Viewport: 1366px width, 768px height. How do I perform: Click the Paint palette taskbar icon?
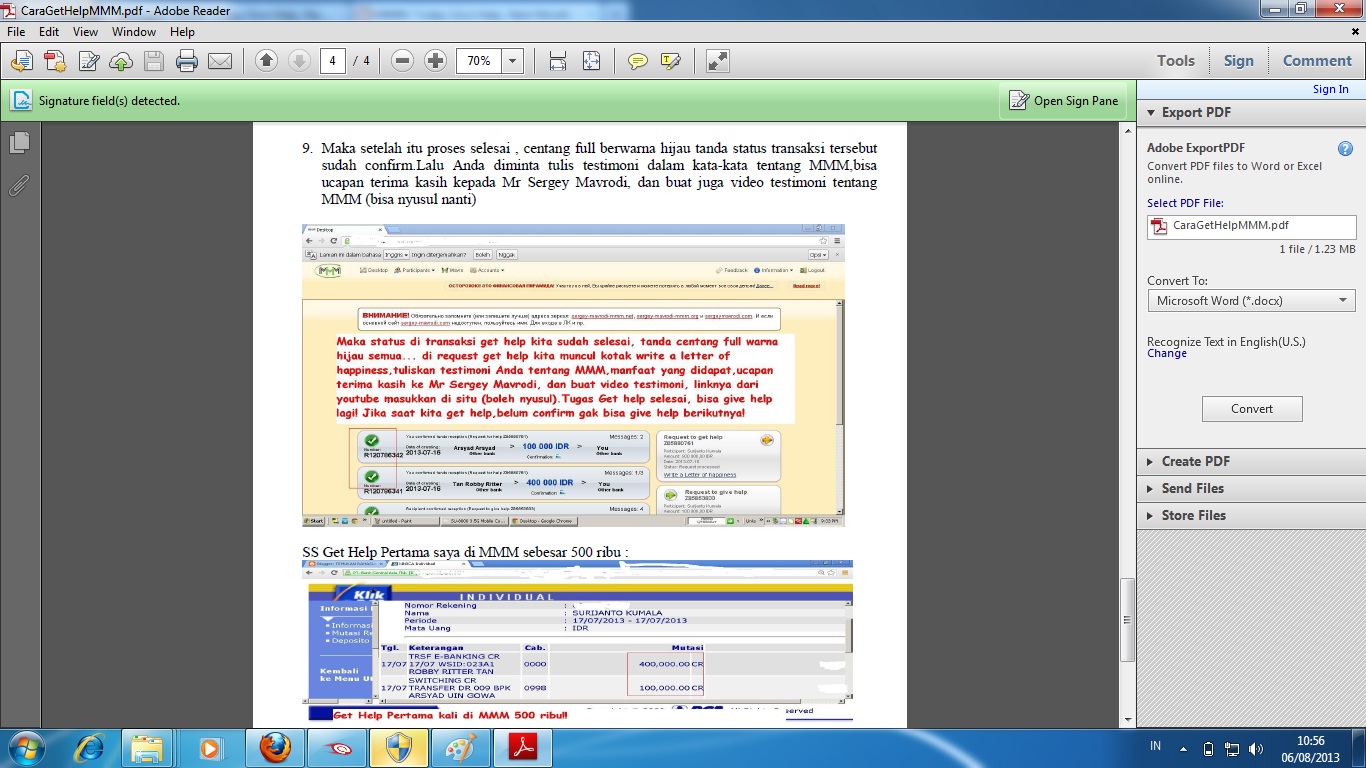pyautogui.click(x=460, y=747)
